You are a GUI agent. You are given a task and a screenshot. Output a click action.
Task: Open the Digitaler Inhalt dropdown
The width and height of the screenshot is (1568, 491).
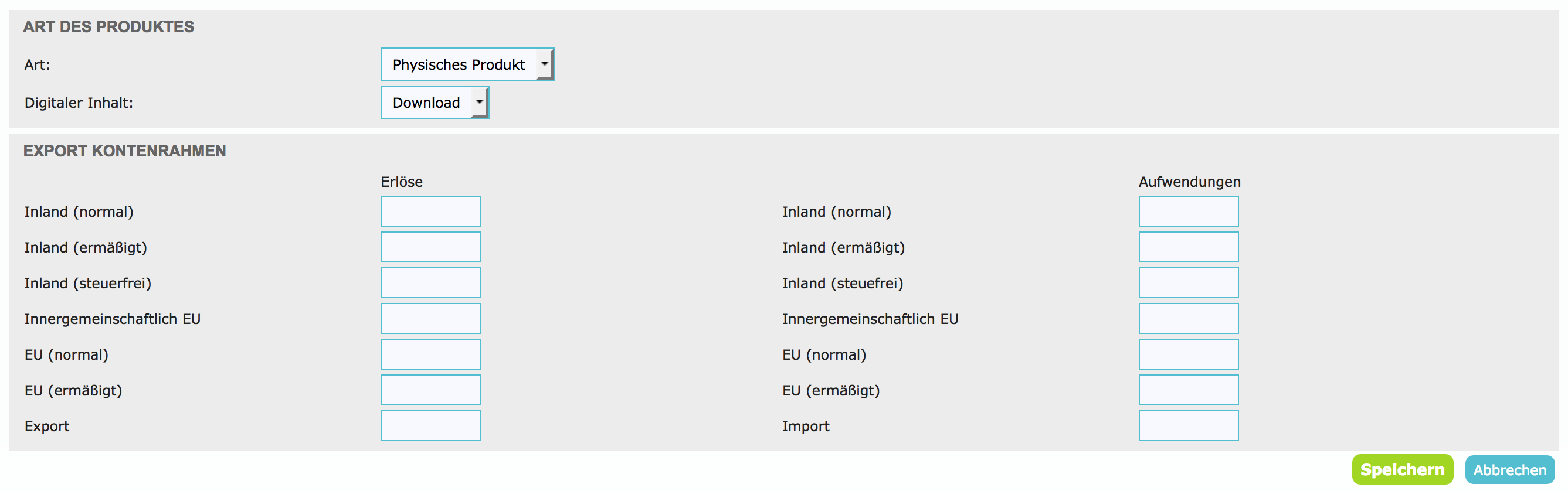(434, 102)
